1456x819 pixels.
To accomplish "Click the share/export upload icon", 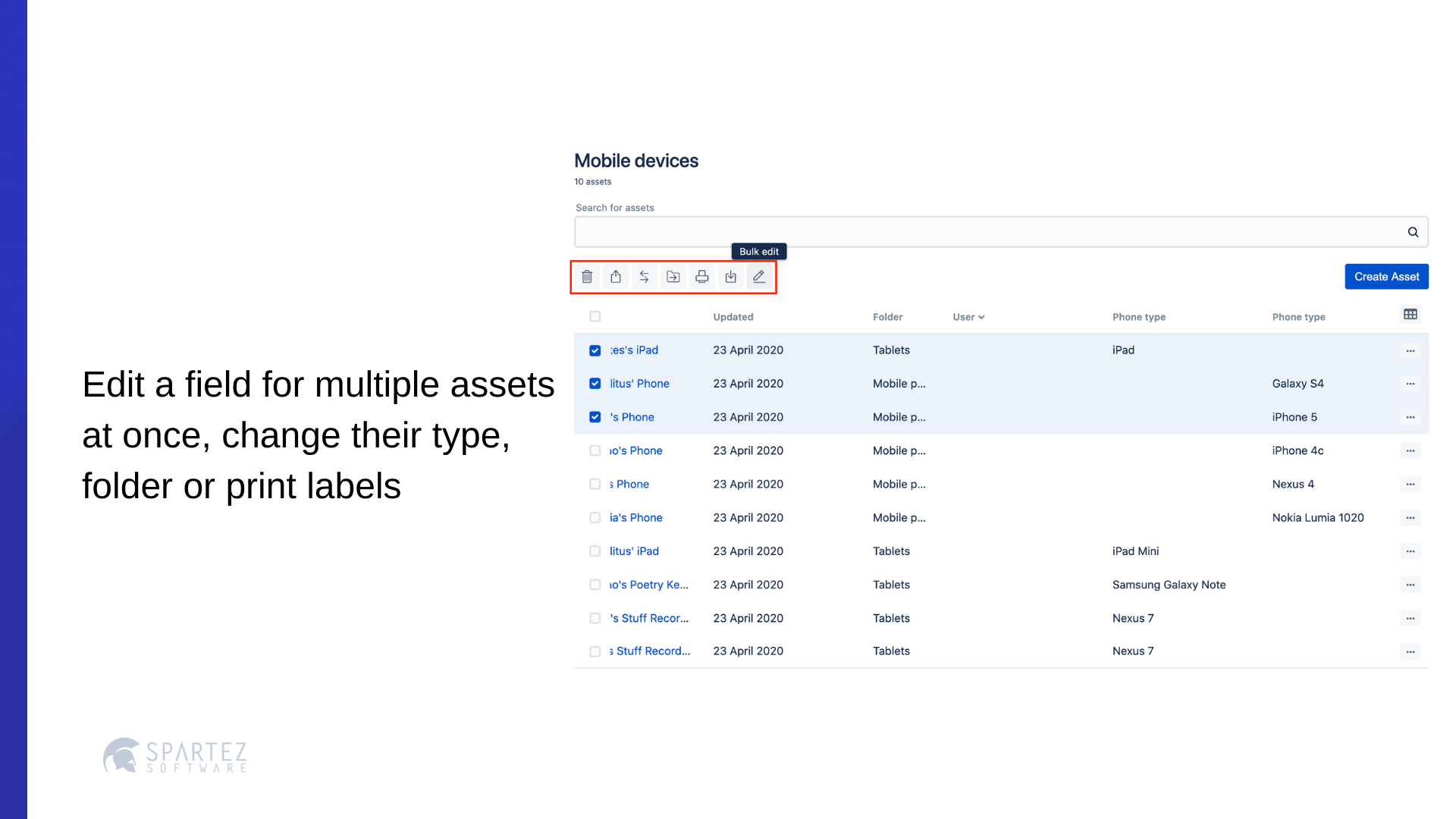I will pos(616,277).
